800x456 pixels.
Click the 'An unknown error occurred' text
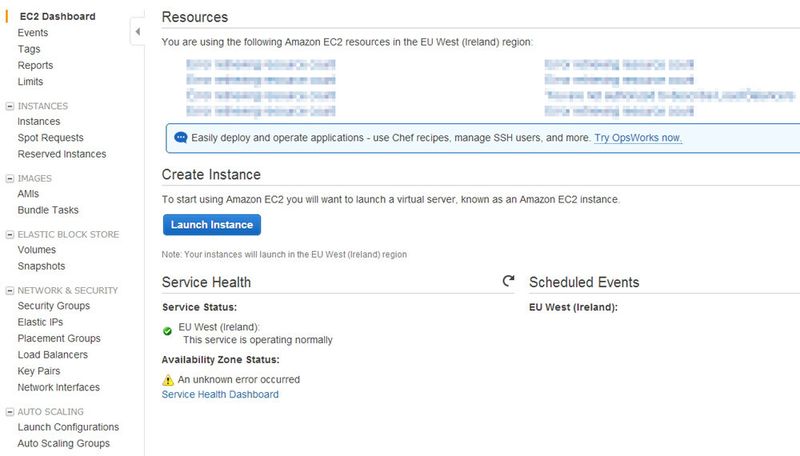click(238, 379)
